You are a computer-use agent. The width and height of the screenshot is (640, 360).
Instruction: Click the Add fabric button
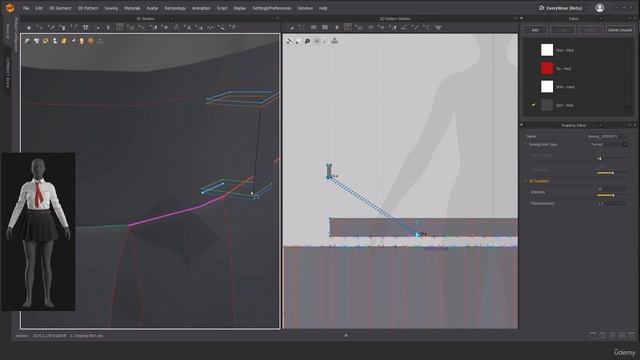[534, 30]
